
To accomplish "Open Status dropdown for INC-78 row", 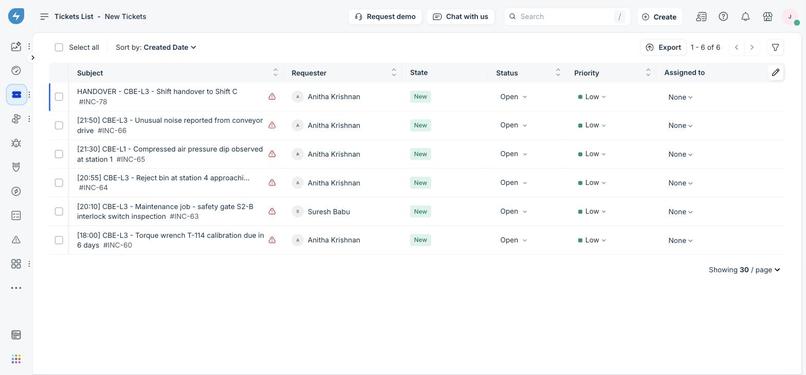I will (x=514, y=97).
